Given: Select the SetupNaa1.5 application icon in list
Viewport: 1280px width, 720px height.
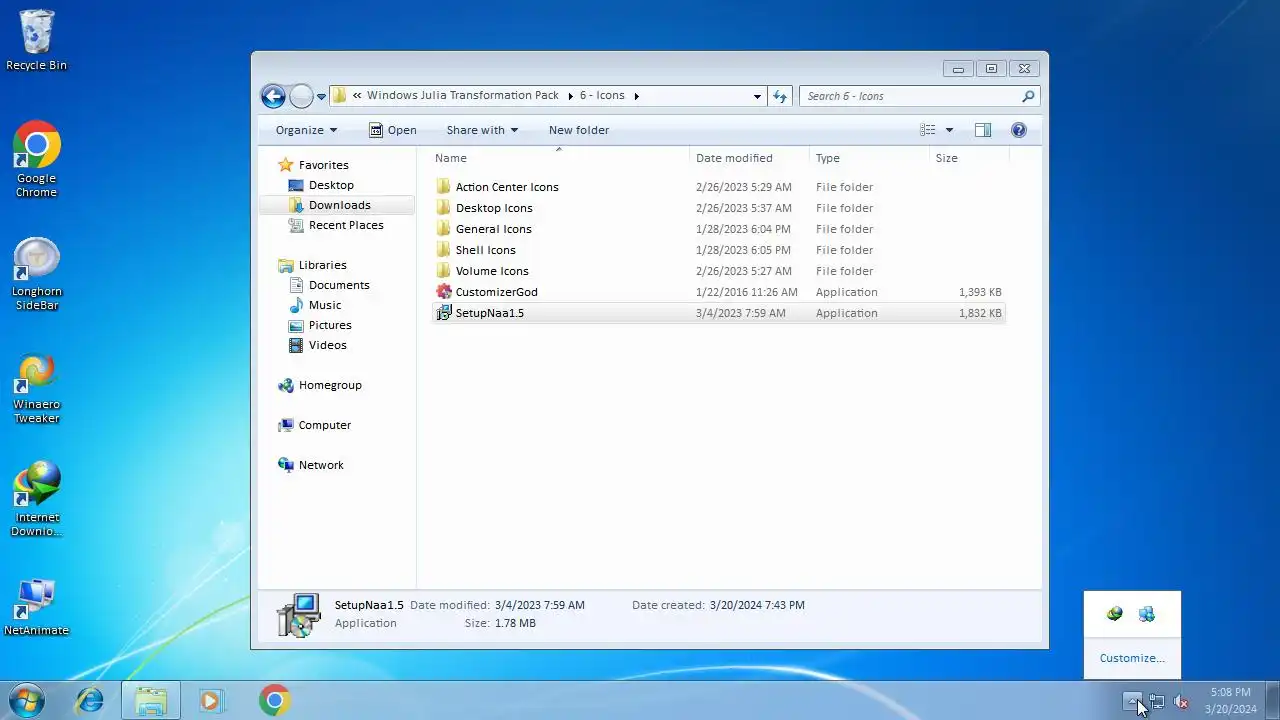Looking at the screenshot, I should [444, 313].
